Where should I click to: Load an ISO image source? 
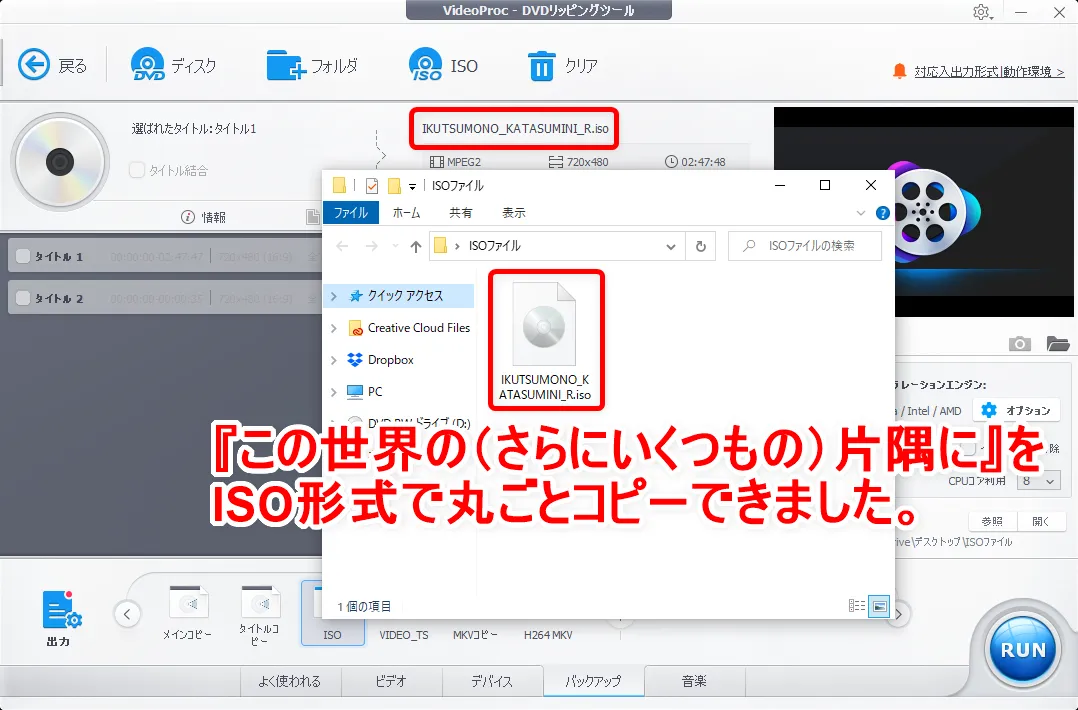[443, 65]
